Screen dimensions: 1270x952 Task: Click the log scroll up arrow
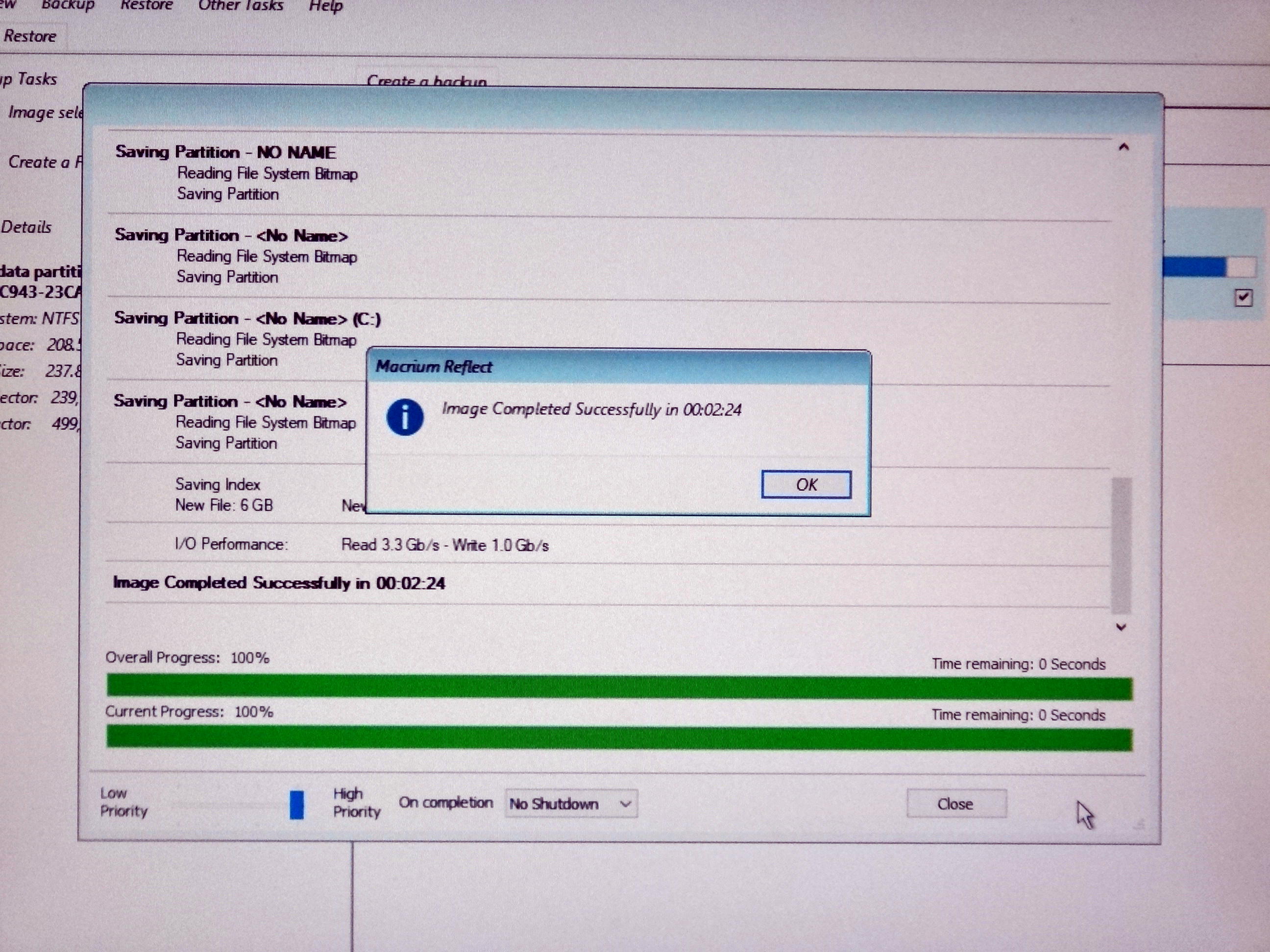1123,147
